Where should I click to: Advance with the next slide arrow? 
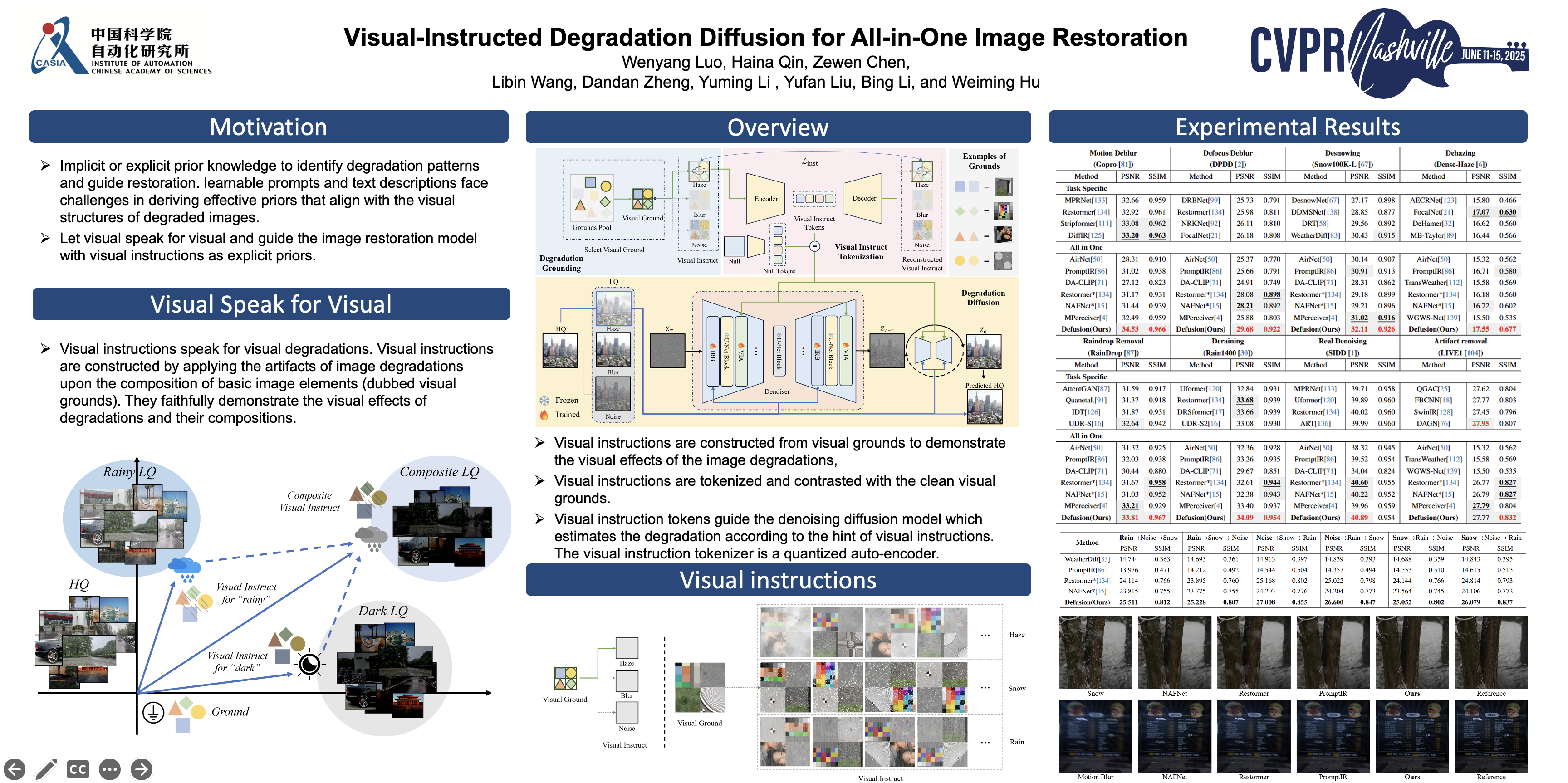(x=141, y=769)
